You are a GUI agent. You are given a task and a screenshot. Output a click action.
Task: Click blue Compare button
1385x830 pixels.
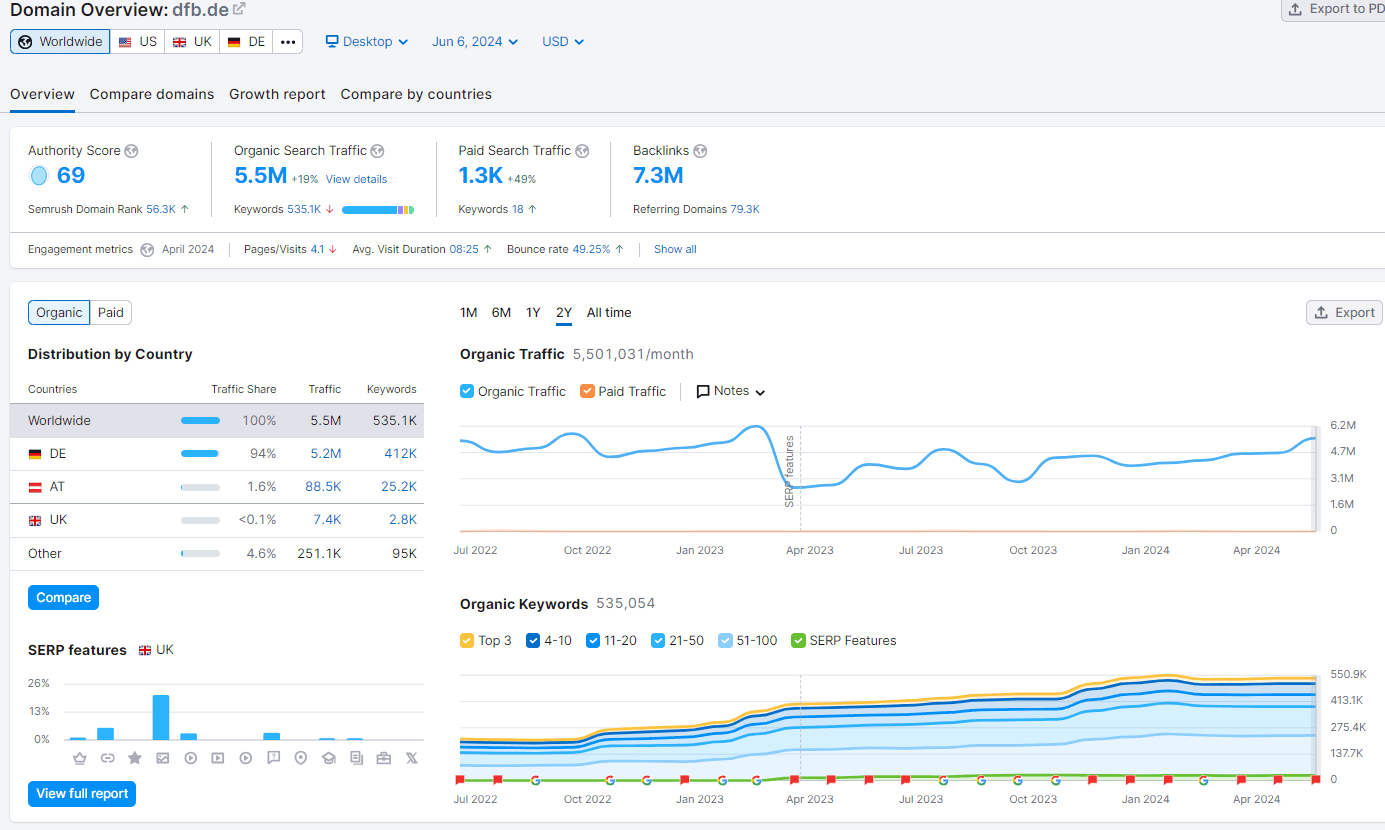pos(63,598)
